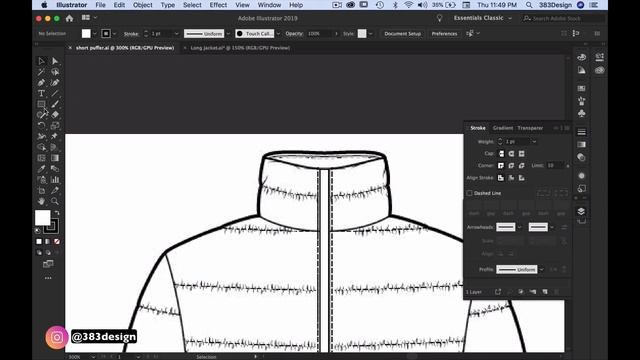Select the Hand tool
Screen dimensions: 640x360
(41, 201)
